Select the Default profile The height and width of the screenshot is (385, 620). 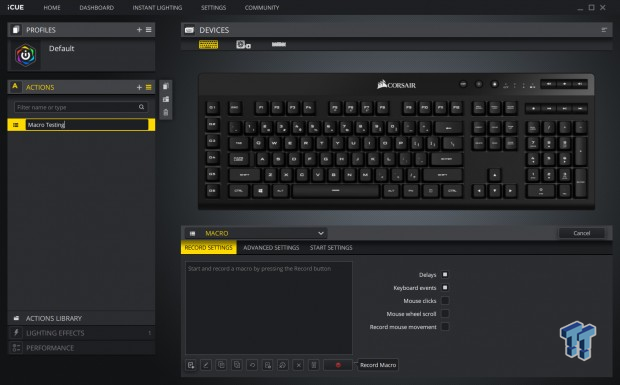tap(81, 55)
